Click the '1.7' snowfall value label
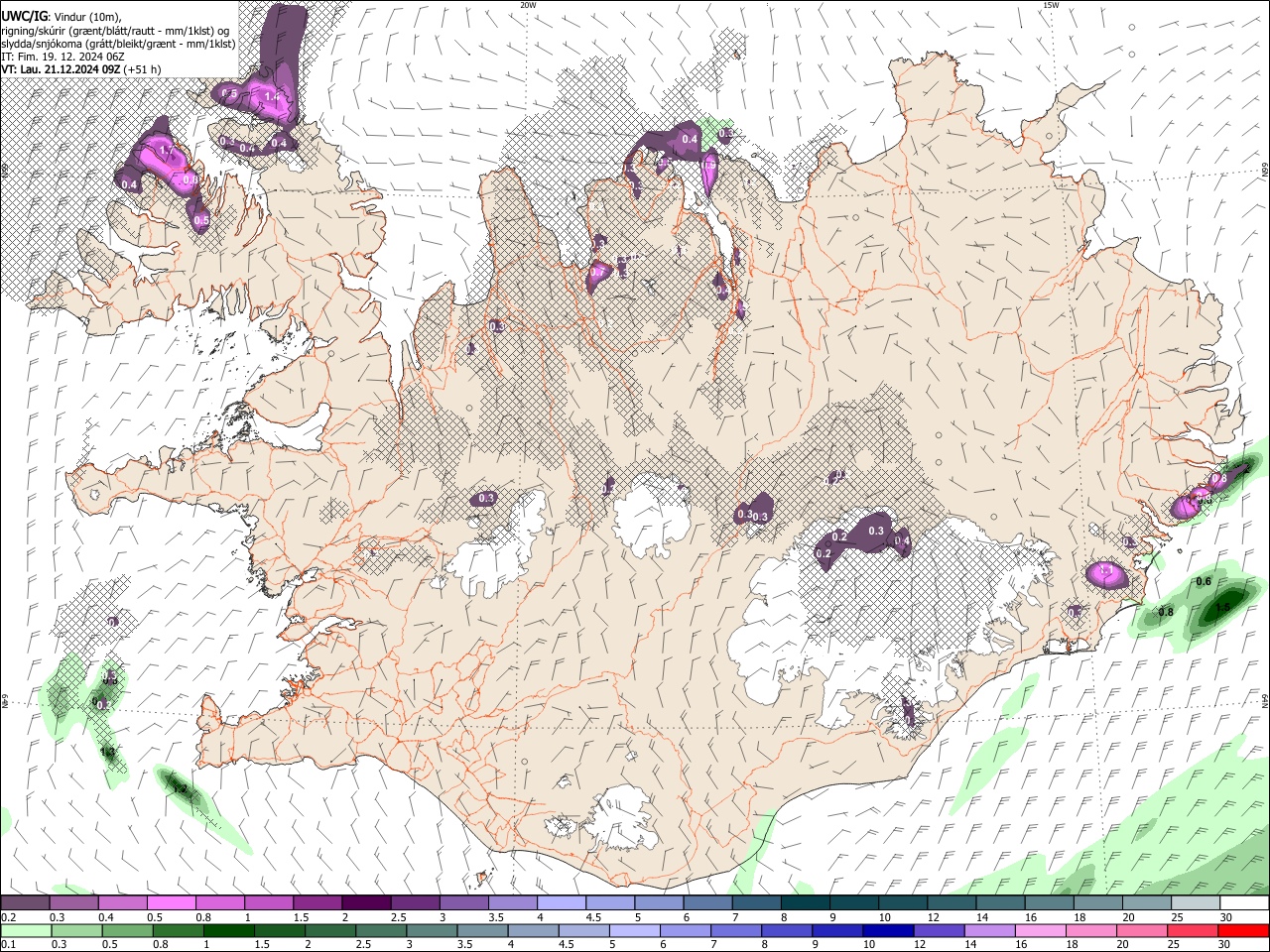Image resolution: width=1270 pixels, height=952 pixels. pos(167,152)
